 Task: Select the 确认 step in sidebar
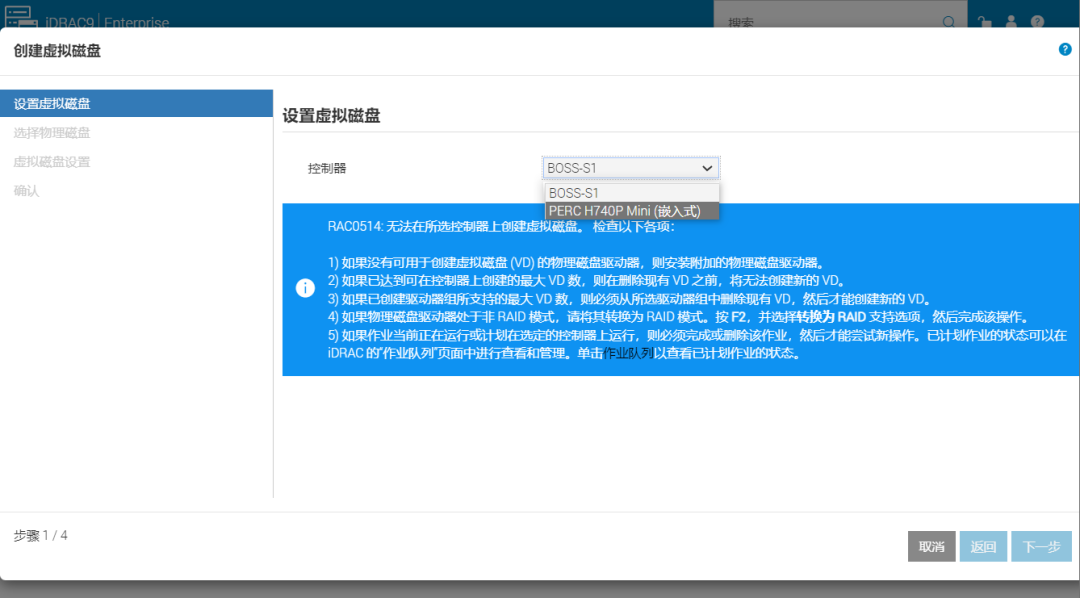26,191
